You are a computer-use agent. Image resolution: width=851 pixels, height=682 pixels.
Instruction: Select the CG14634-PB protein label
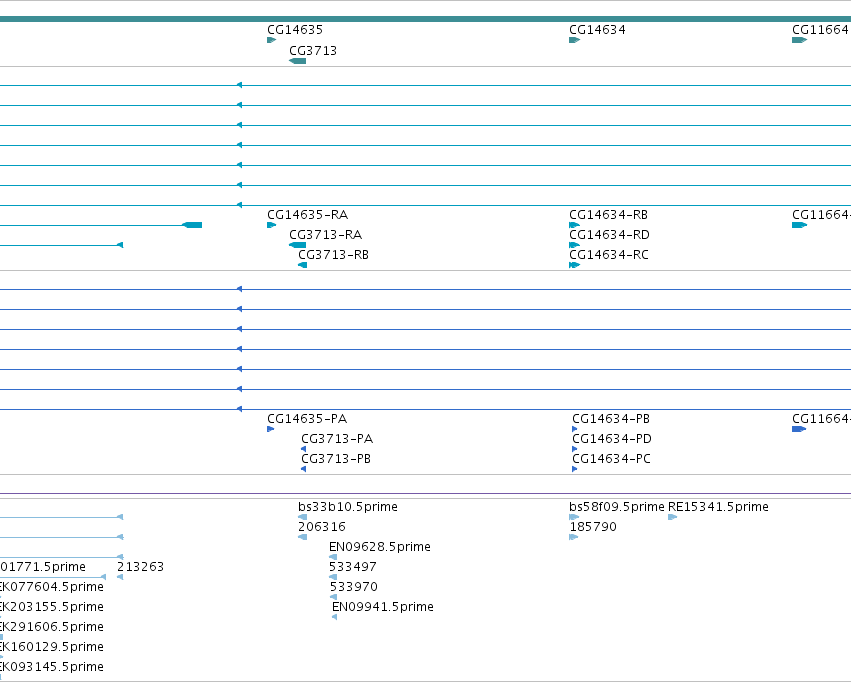click(611, 419)
